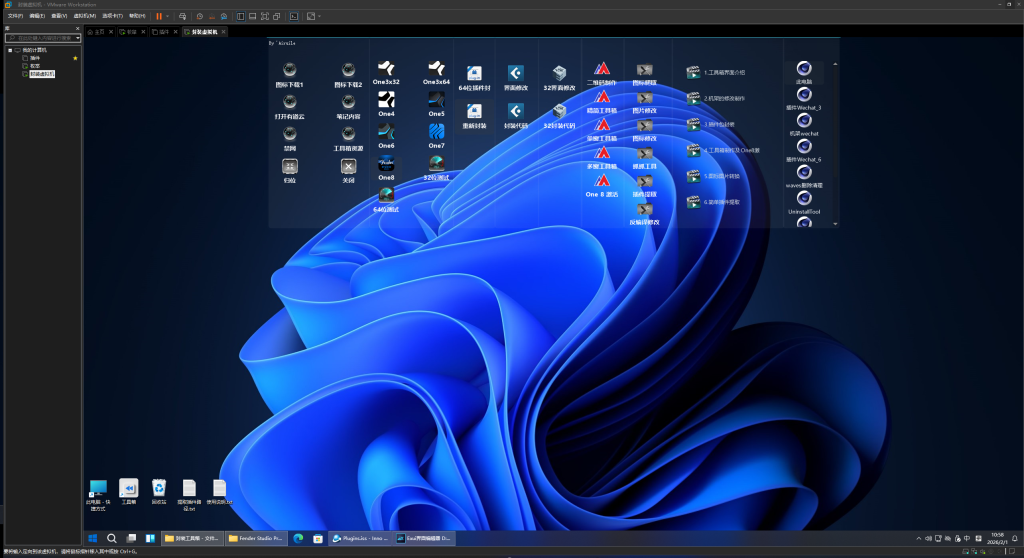This screenshot has width=1024, height=558.
Task: Open the power options dropdown arrow
Action: coord(167,16)
